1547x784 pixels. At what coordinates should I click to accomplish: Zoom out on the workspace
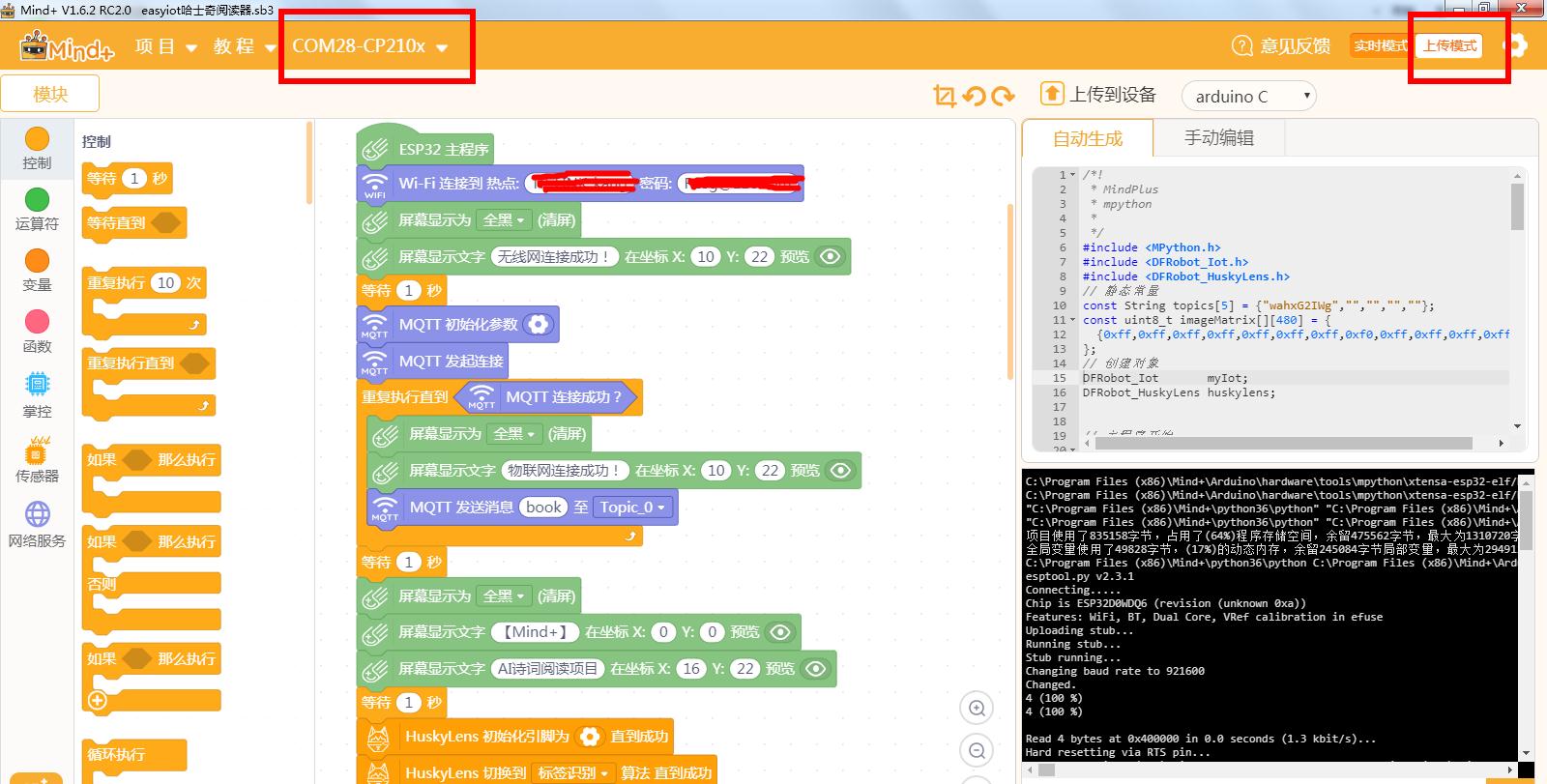click(977, 751)
